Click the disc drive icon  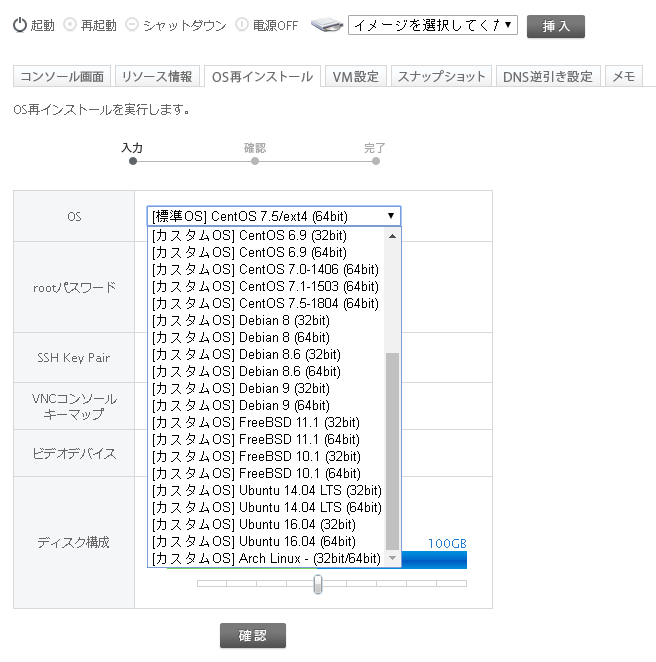[327, 25]
